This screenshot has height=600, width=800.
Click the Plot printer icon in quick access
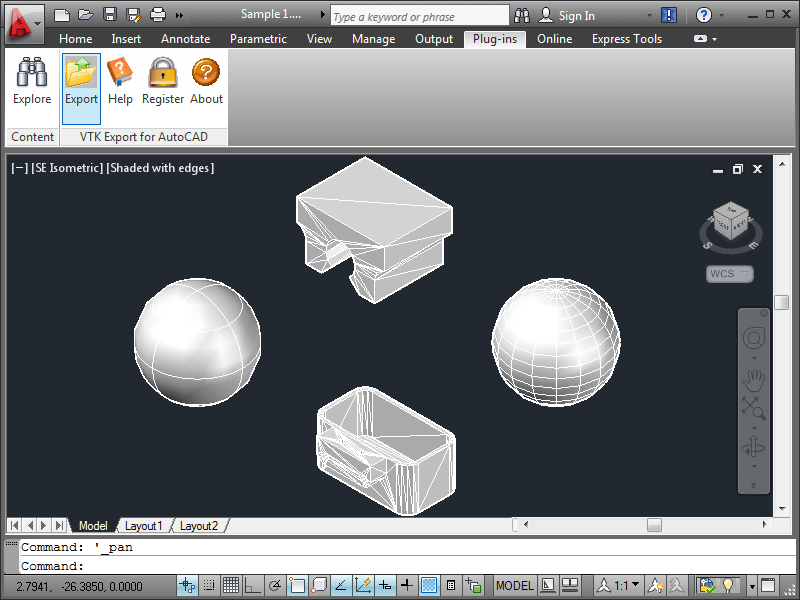tap(156, 15)
